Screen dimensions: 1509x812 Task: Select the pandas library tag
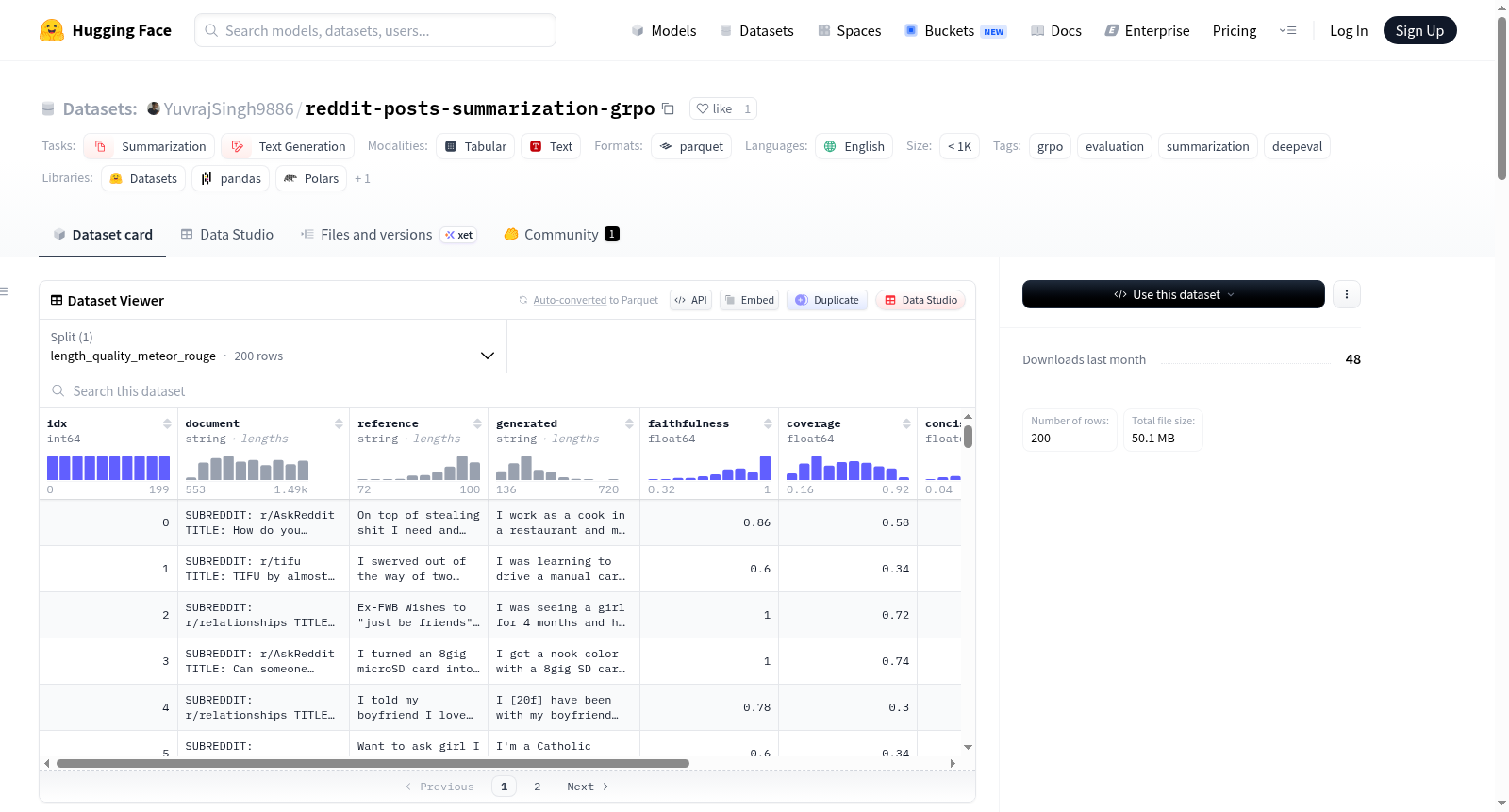(230, 178)
